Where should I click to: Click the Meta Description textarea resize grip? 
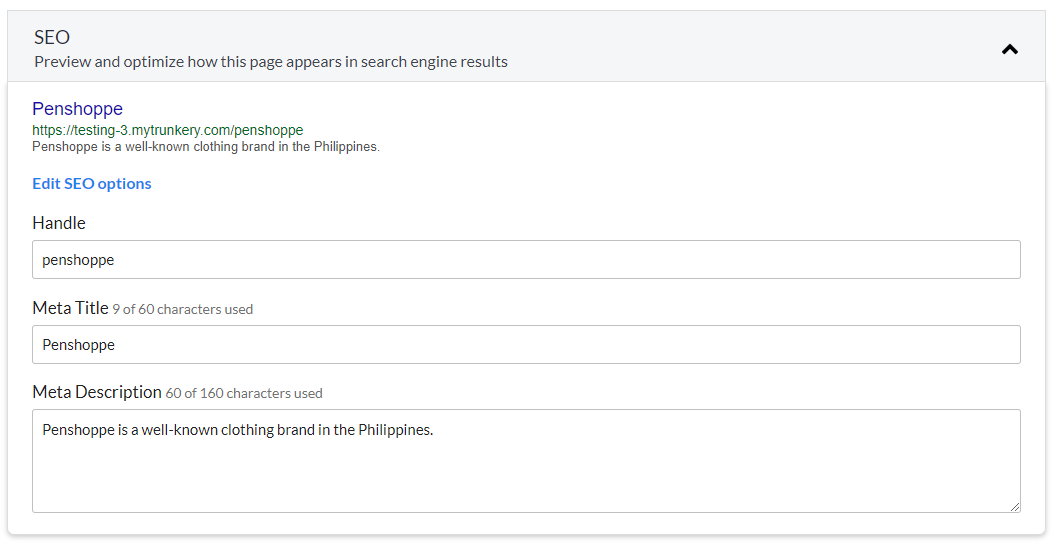tap(1015, 507)
